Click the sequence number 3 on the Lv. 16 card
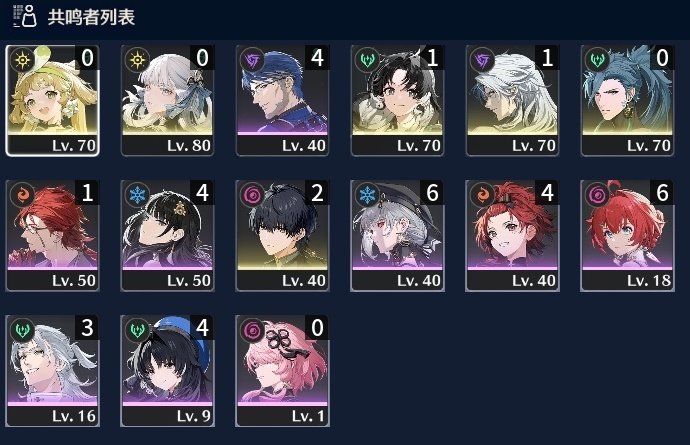Viewport: 690px width, 445px height. tap(87, 328)
